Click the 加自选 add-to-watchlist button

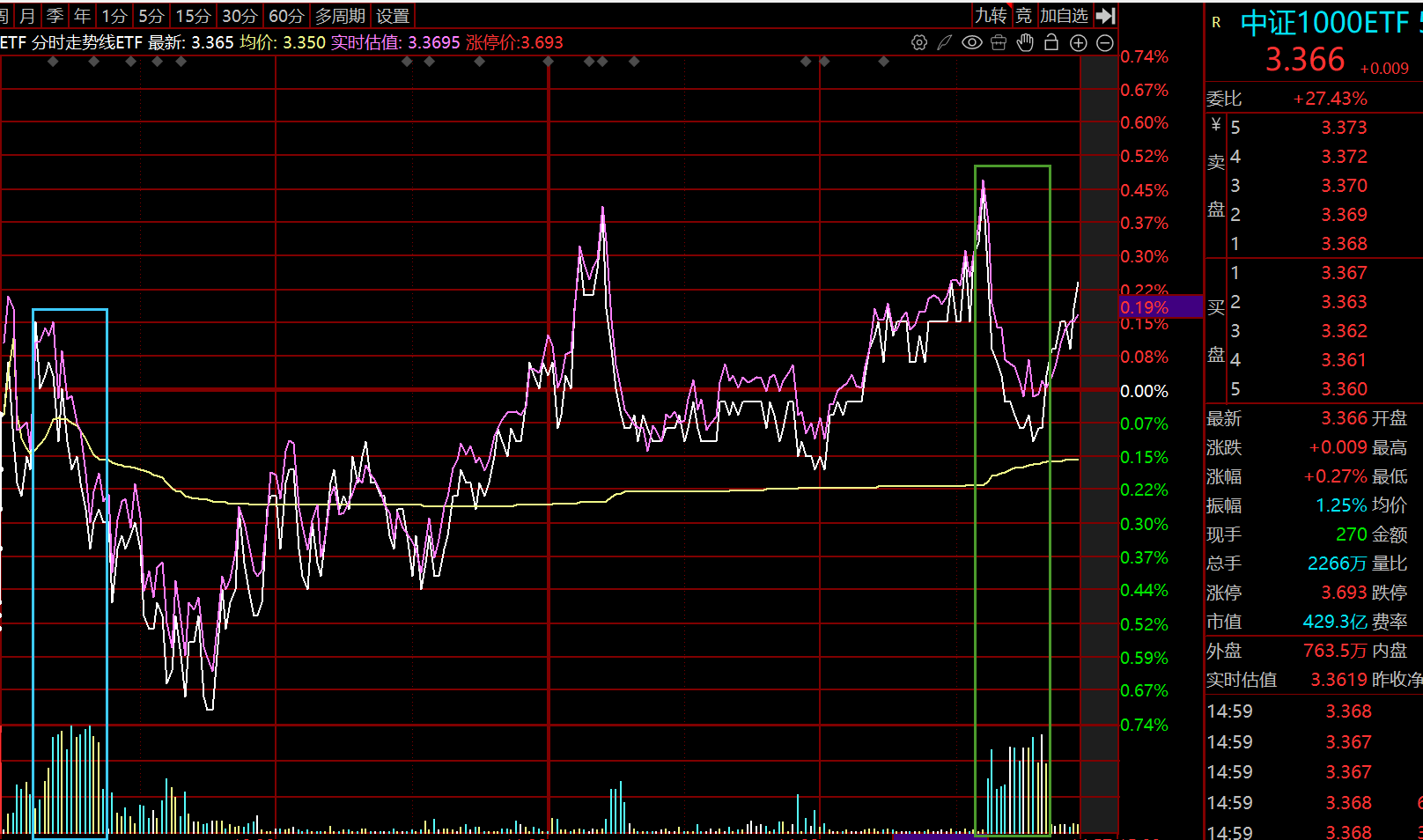(1064, 16)
